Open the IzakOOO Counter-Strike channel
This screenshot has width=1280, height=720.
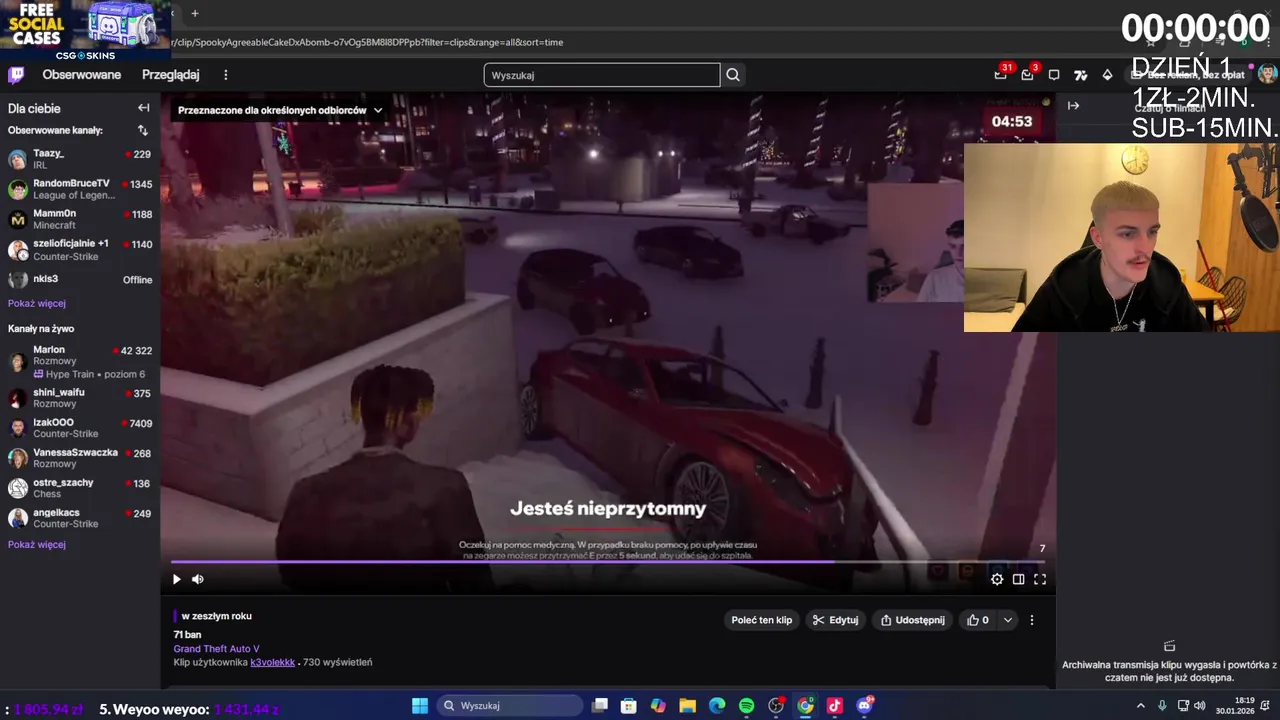click(80, 428)
